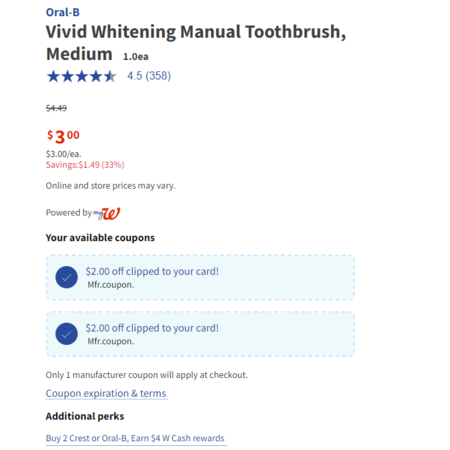Click the first Mfr.coupon label
The width and height of the screenshot is (450, 450).
pos(111,285)
